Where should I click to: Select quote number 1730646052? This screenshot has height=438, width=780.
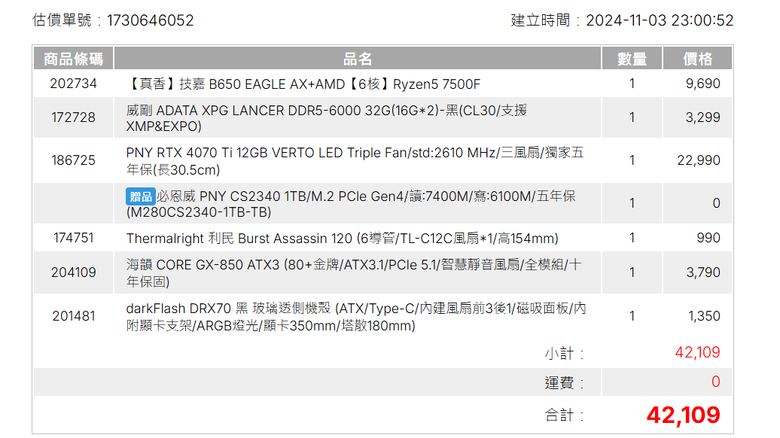[x=150, y=20]
